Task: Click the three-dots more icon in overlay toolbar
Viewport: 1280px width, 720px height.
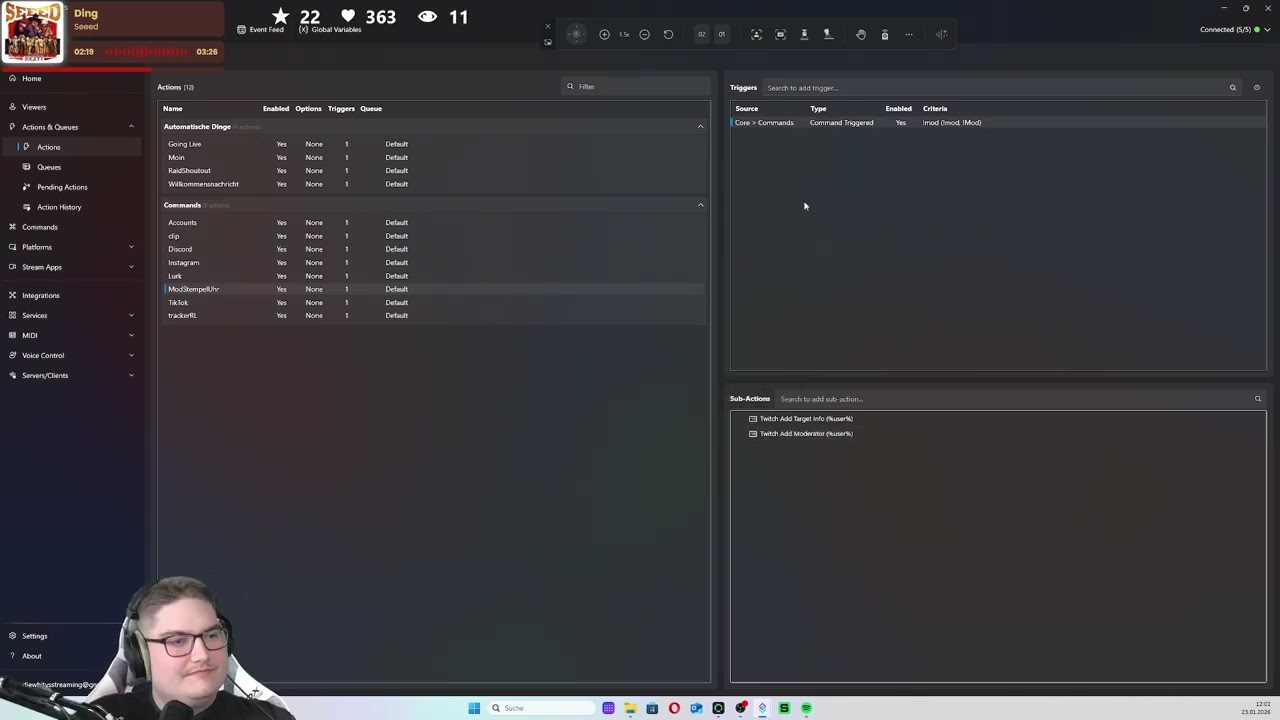Action: [x=908, y=34]
